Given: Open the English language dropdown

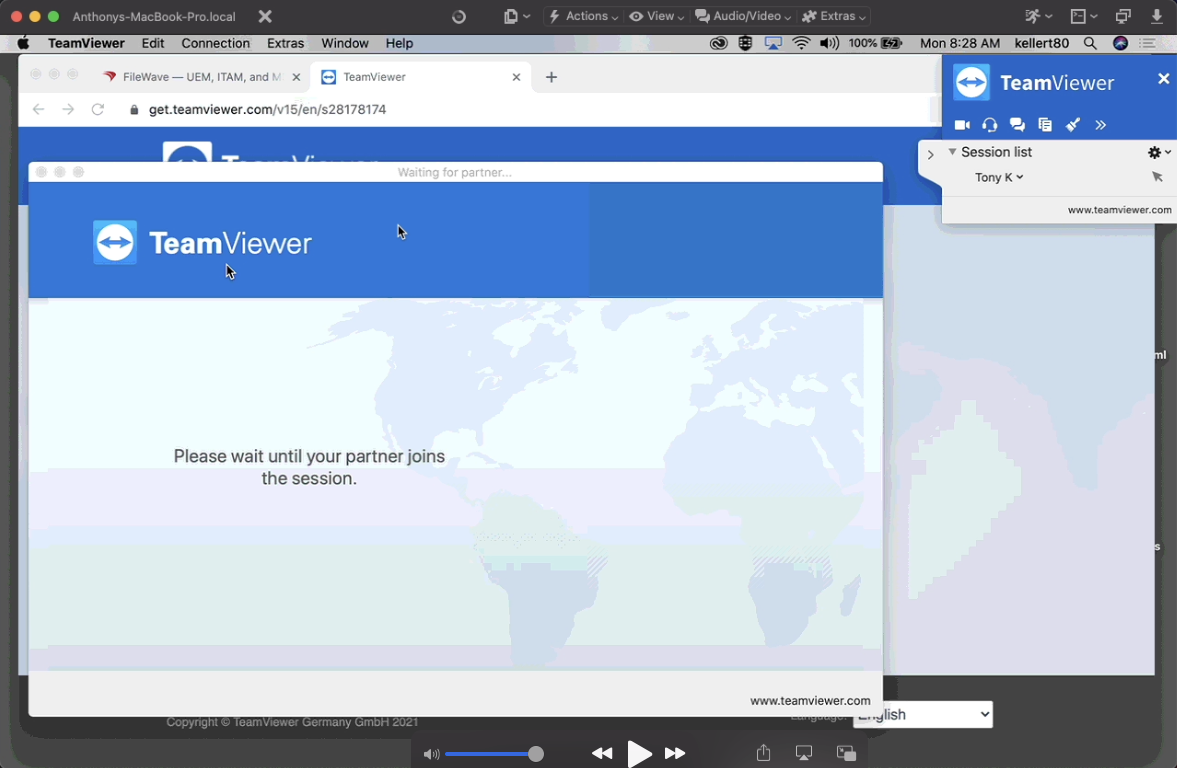Looking at the screenshot, I should [923, 715].
